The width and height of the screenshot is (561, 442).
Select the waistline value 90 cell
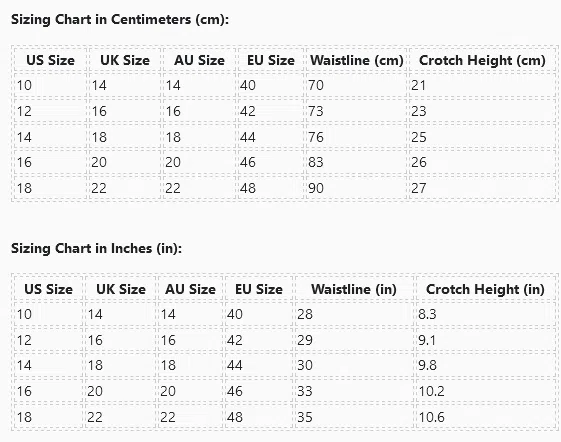pos(357,188)
